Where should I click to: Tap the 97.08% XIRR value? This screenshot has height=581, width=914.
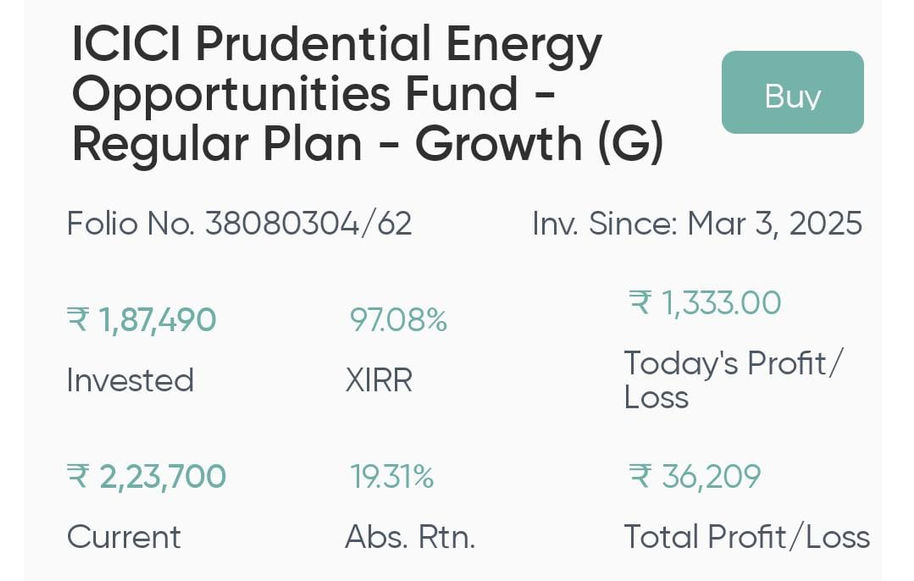coord(398,320)
